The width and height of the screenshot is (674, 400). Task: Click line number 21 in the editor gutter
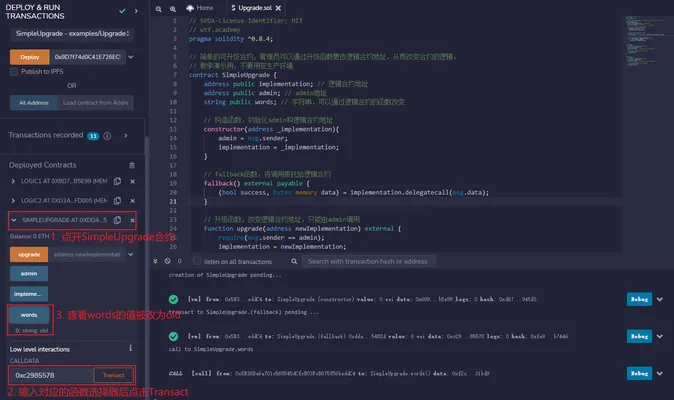pyautogui.click(x=173, y=202)
